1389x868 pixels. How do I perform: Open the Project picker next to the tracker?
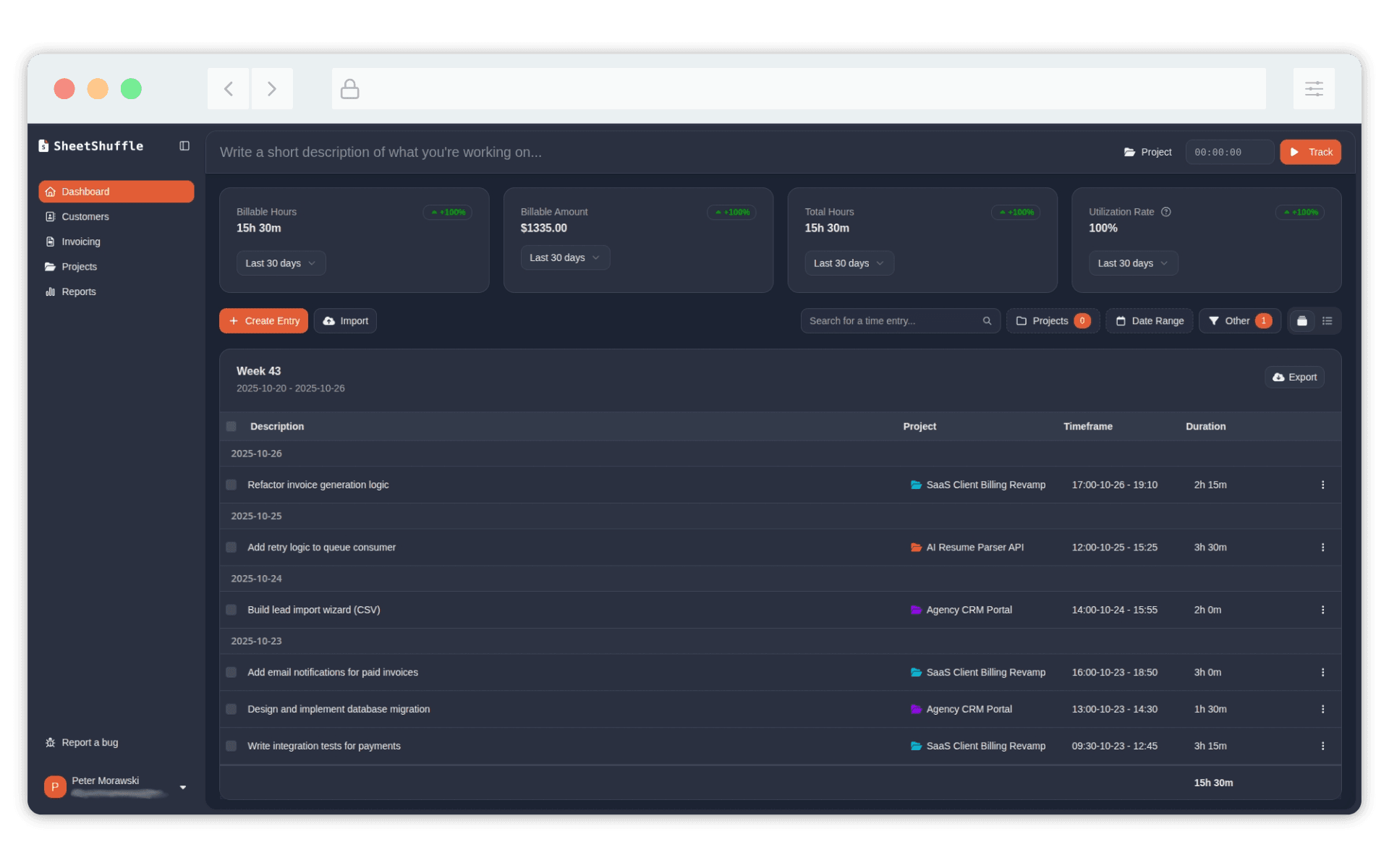click(1147, 152)
